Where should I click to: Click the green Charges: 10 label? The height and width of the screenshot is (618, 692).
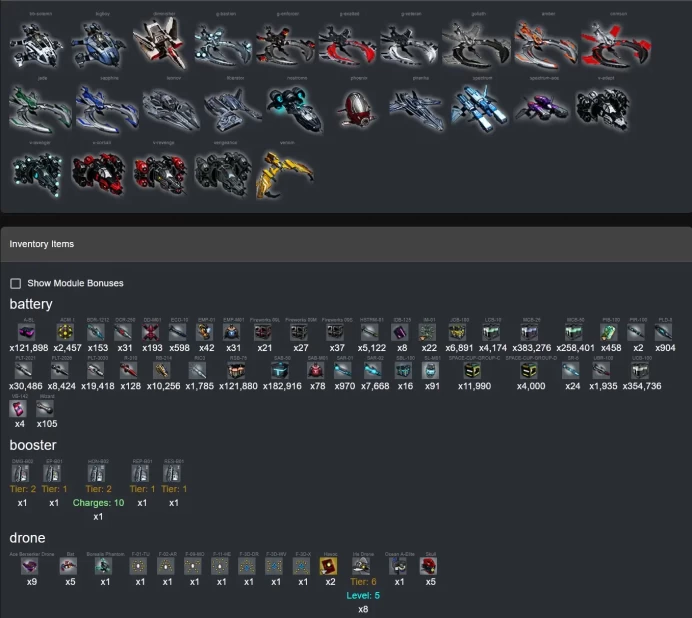click(98, 503)
